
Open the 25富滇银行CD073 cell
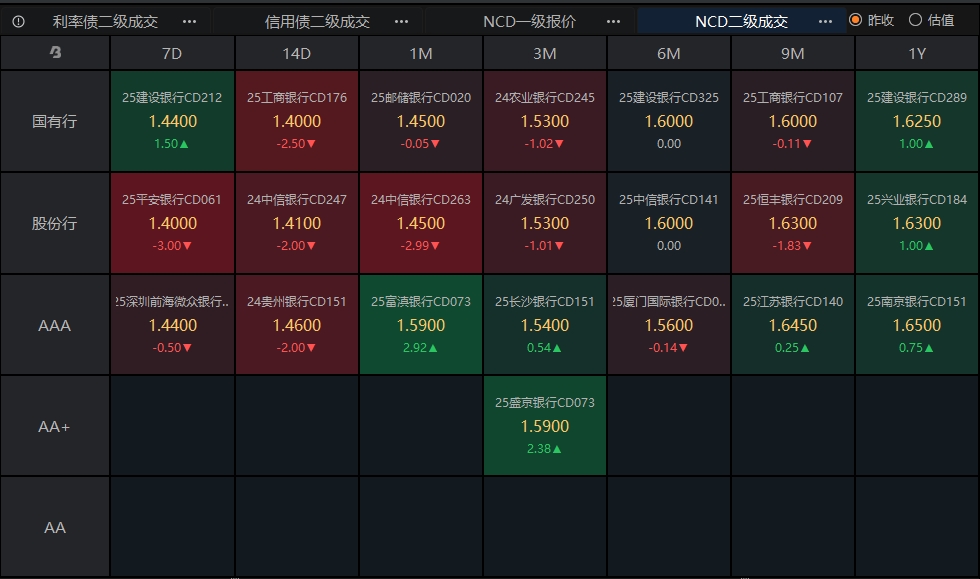click(x=421, y=325)
